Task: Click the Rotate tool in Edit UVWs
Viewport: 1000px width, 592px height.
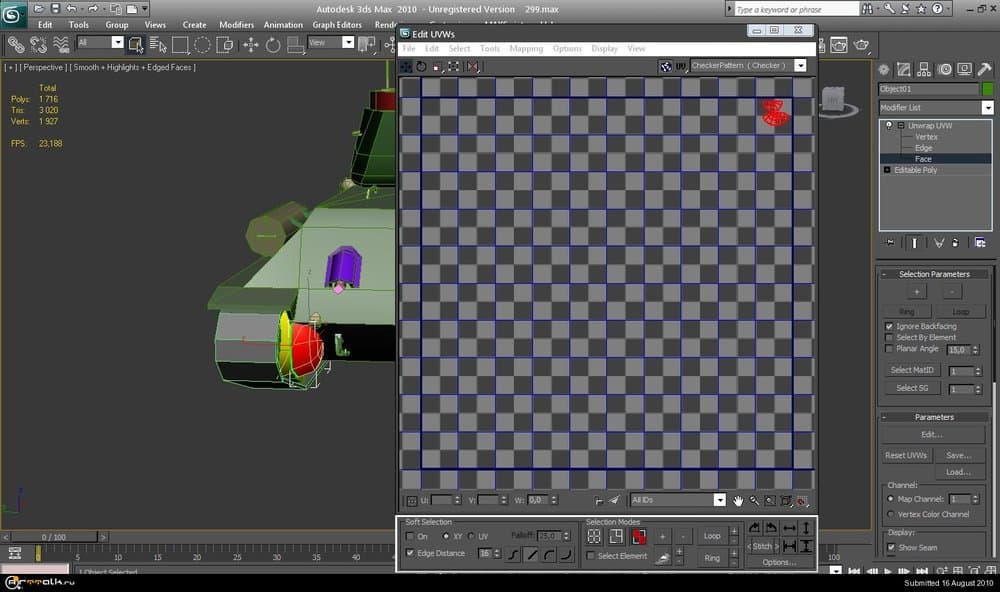Action: click(422, 66)
